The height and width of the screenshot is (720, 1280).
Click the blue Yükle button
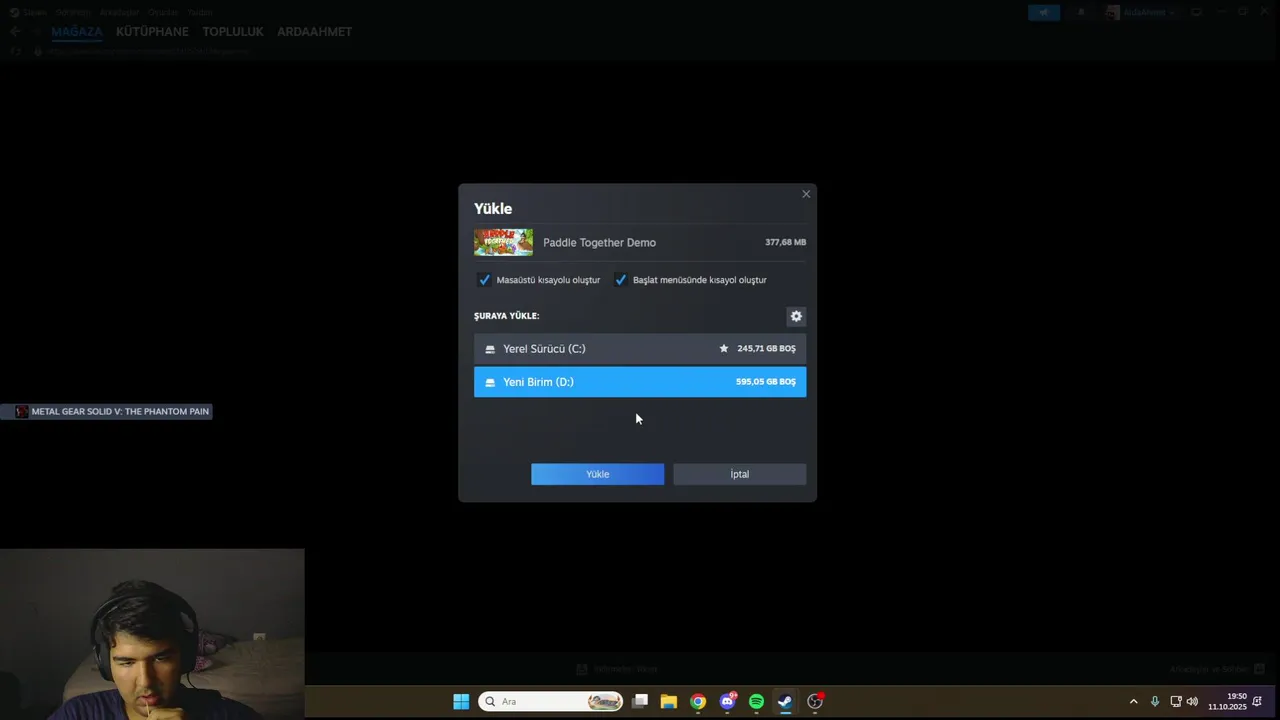(x=597, y=474)
